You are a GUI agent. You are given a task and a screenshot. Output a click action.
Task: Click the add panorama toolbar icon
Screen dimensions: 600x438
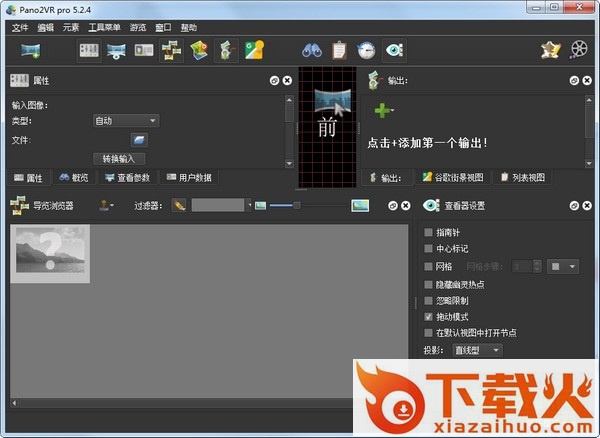(x=31, y=50)
